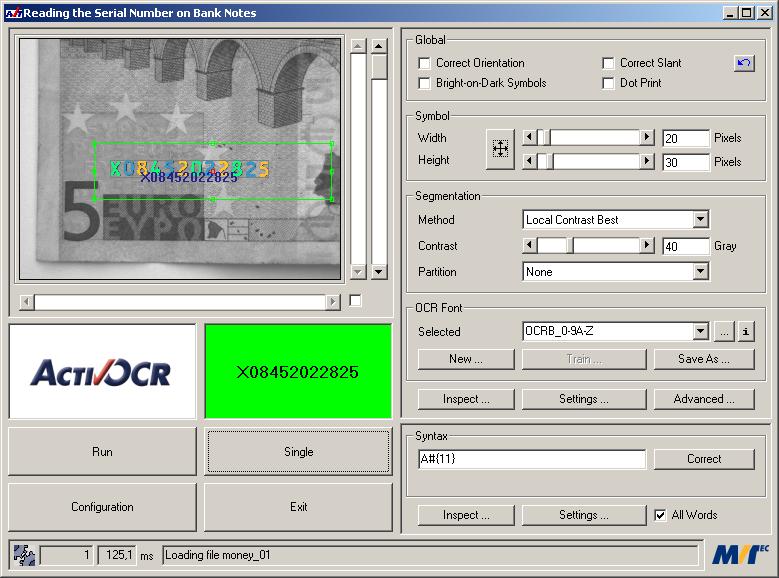Click the status text Loading file money_01
The width and height of the screenshot is (779, 578).
pyautogui.click(x=218, y=555)
